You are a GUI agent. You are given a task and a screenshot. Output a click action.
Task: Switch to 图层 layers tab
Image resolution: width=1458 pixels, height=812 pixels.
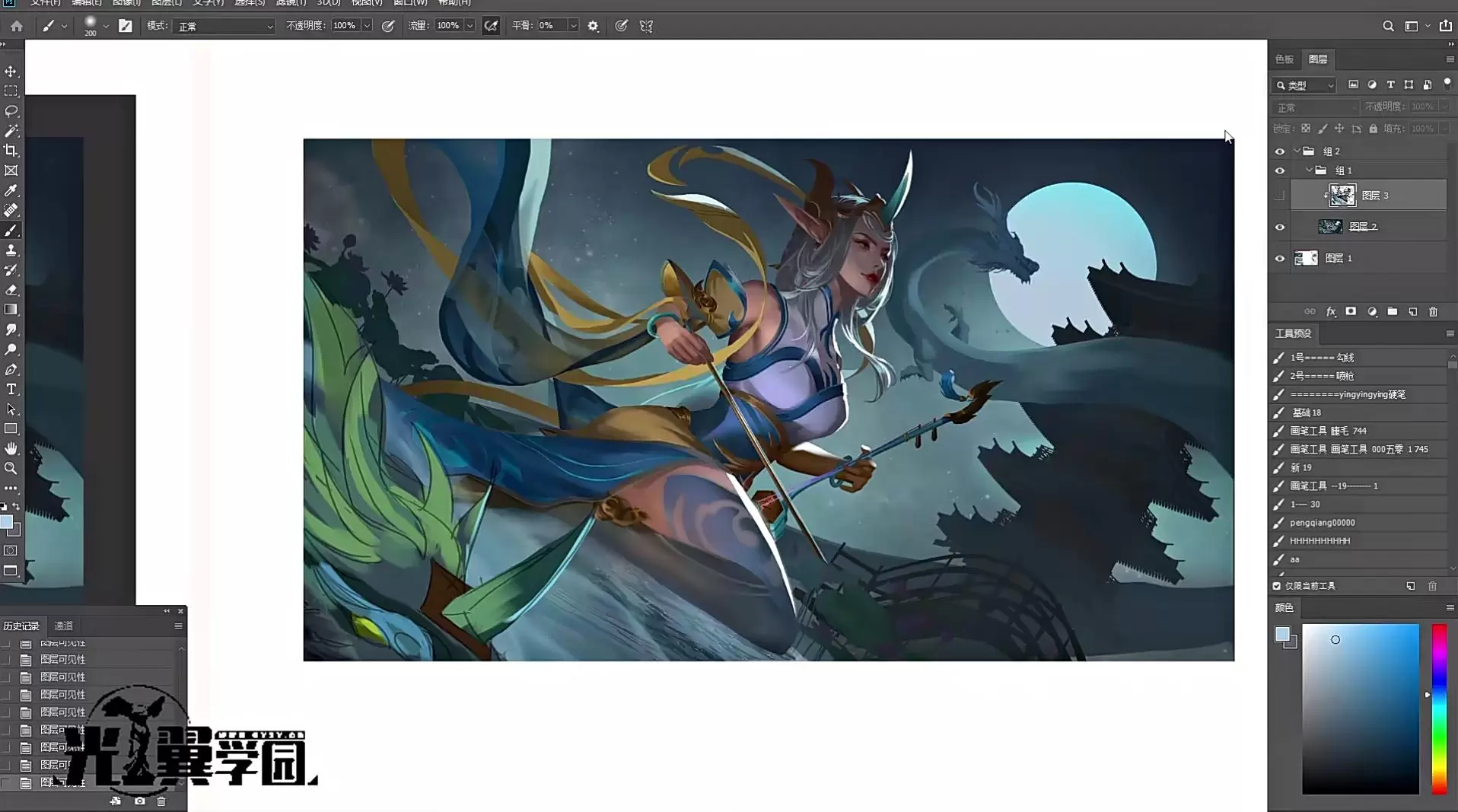point(1318,59)
